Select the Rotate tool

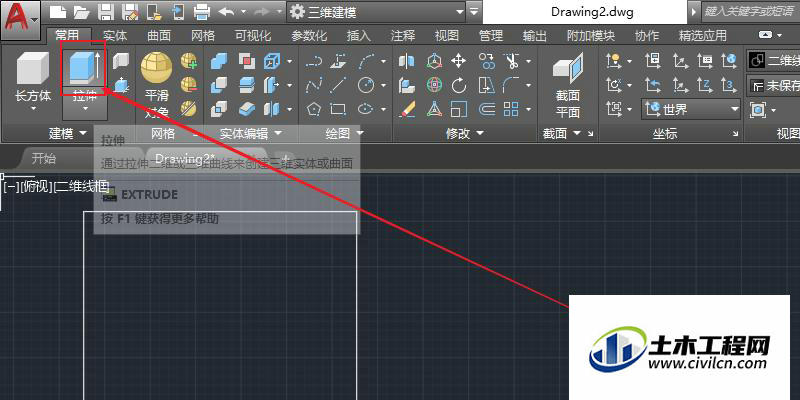coord(459,85)
